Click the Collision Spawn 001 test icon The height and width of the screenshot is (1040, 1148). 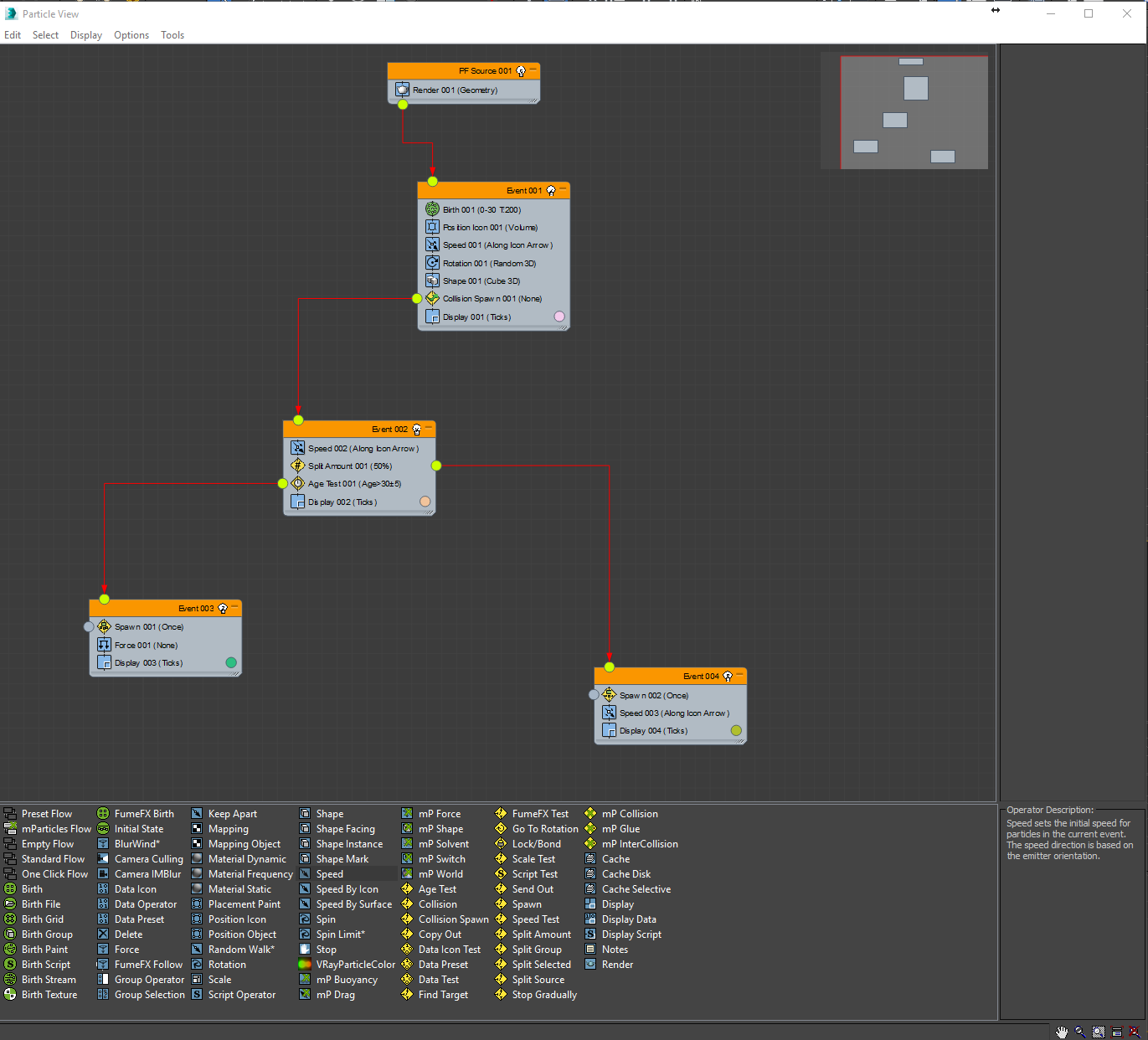(432, 298)
